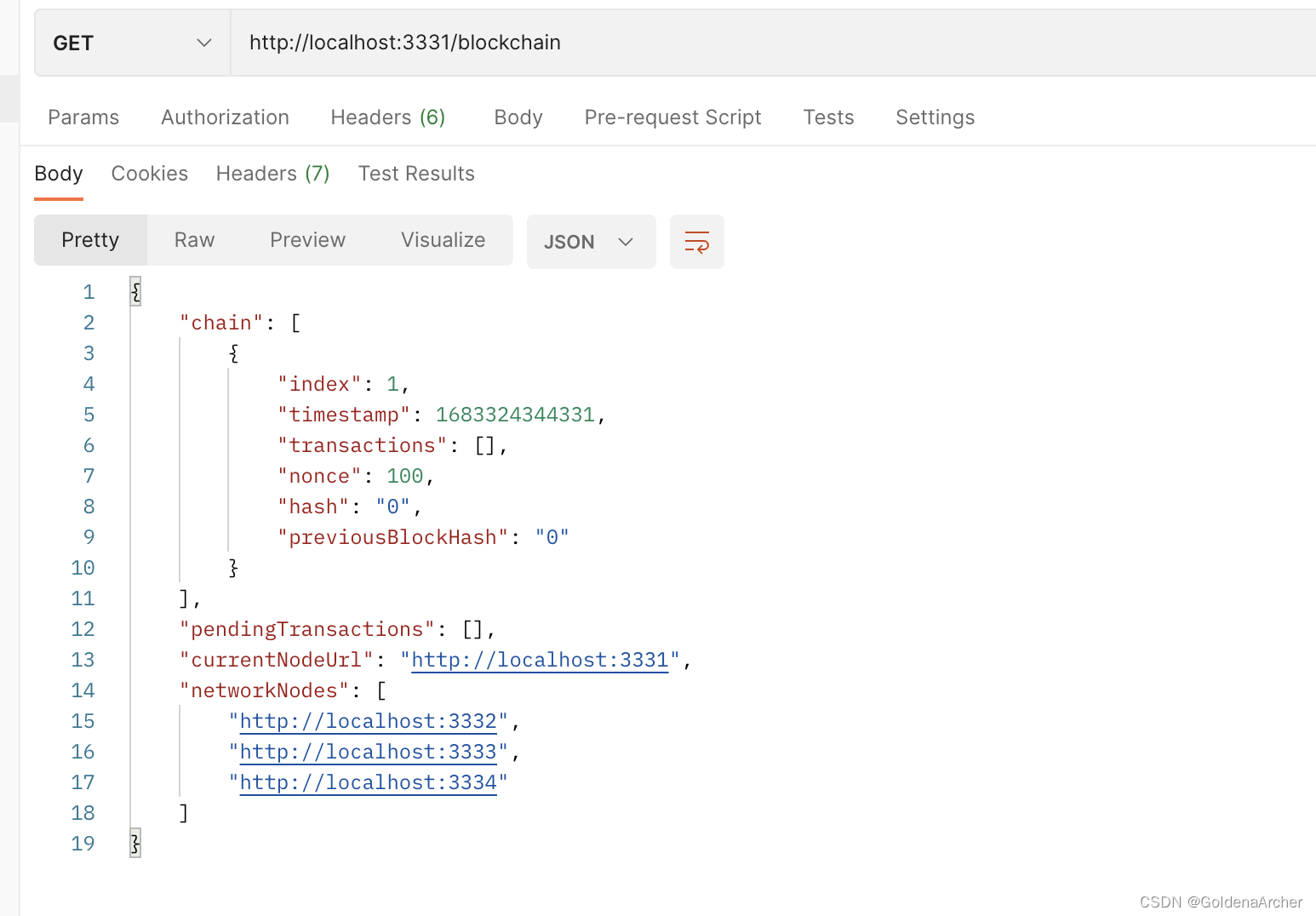Click the "hash" key text

(x=313, y=507)
